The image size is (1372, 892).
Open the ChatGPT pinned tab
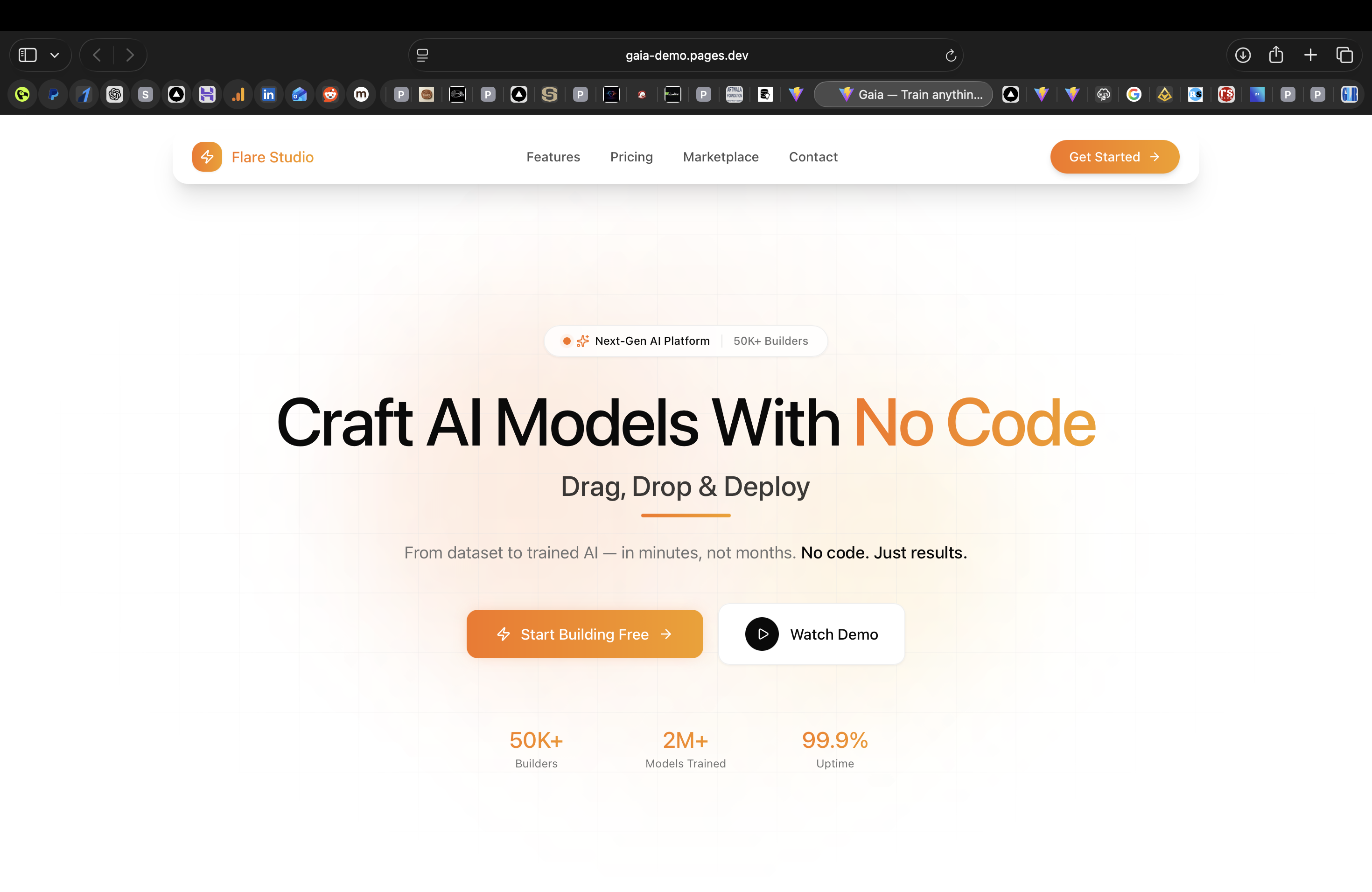[115, 94]
